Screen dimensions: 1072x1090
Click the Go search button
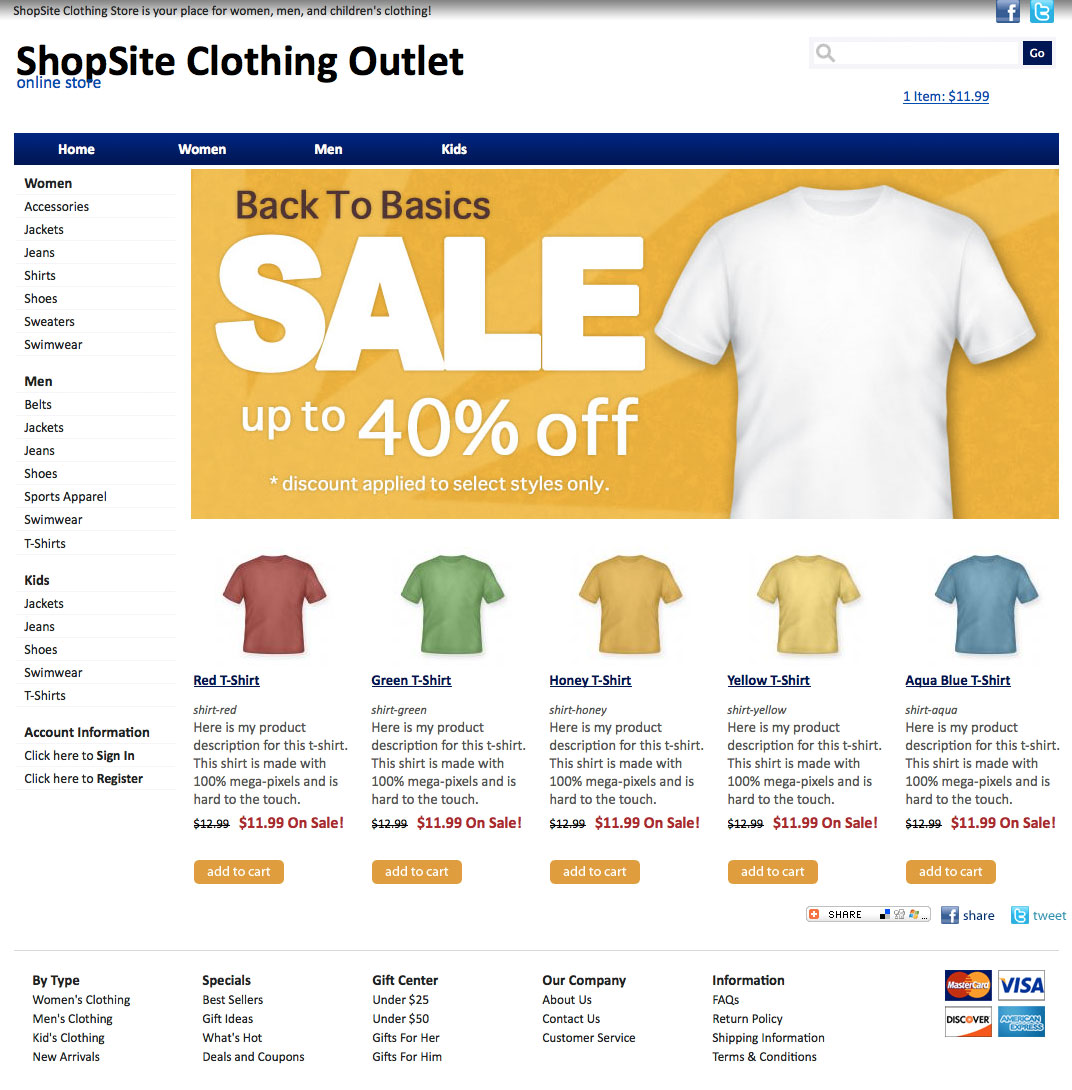coord(1037,53)
